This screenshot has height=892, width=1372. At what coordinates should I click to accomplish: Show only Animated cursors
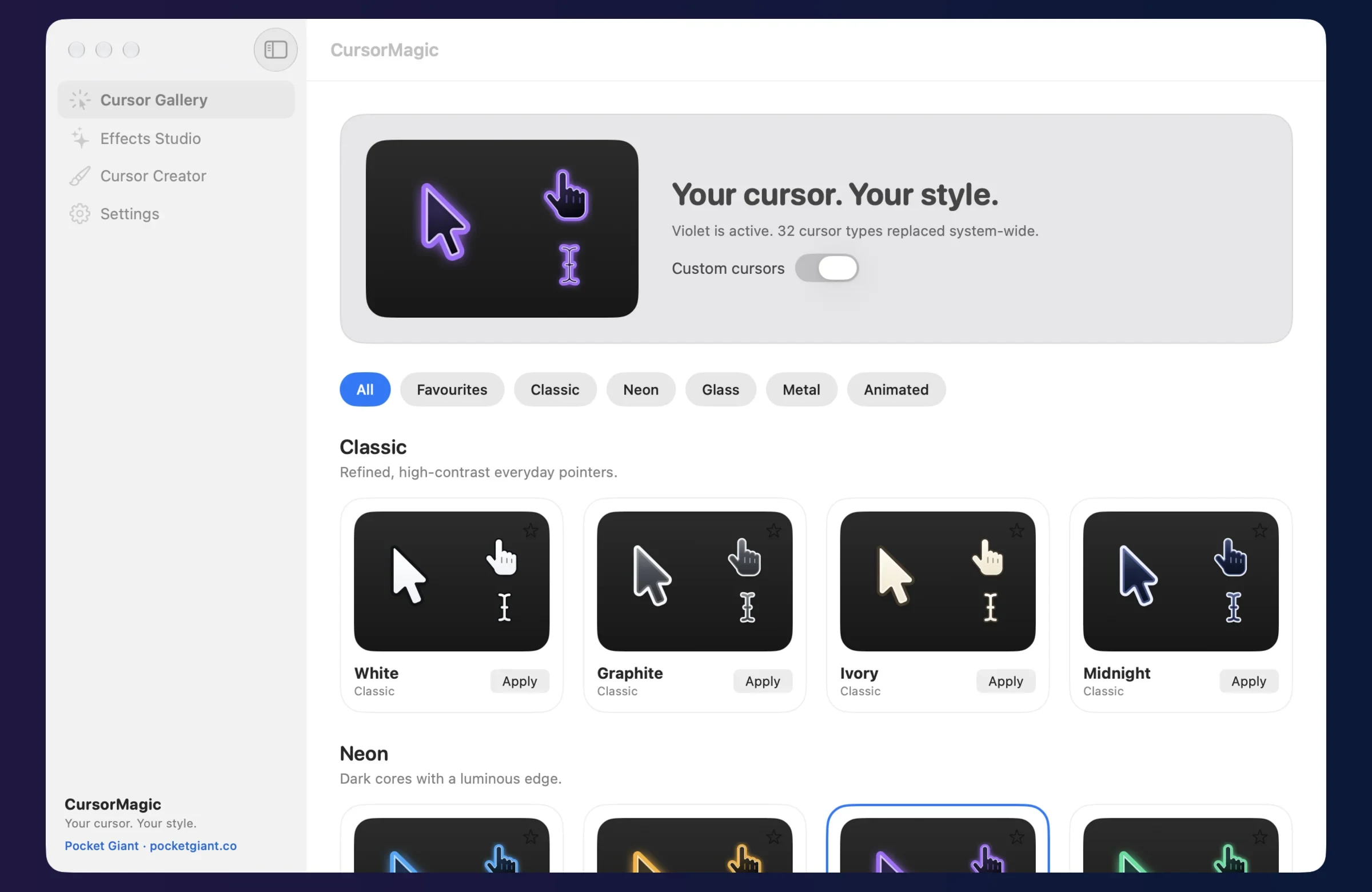[x=896, y=390]
